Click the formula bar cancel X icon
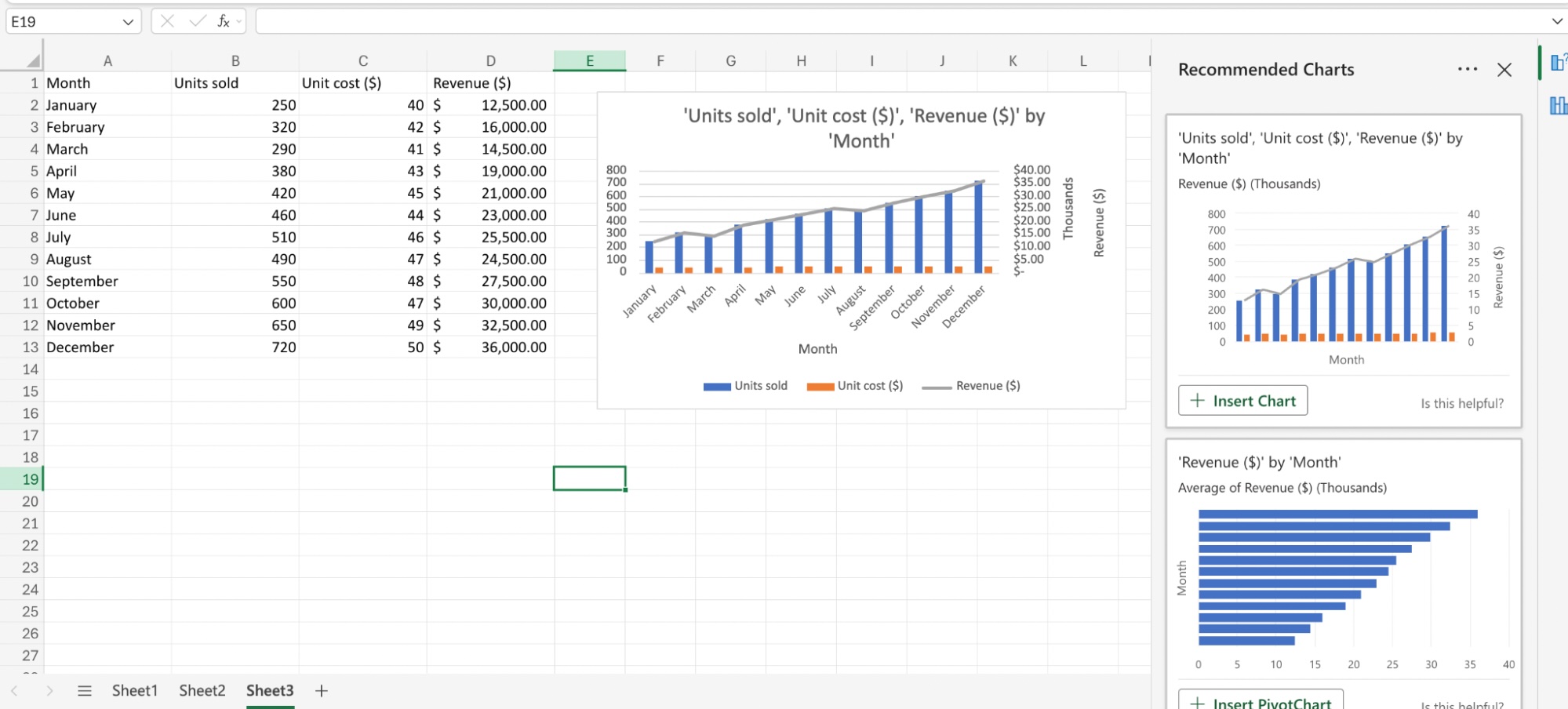 167,21
